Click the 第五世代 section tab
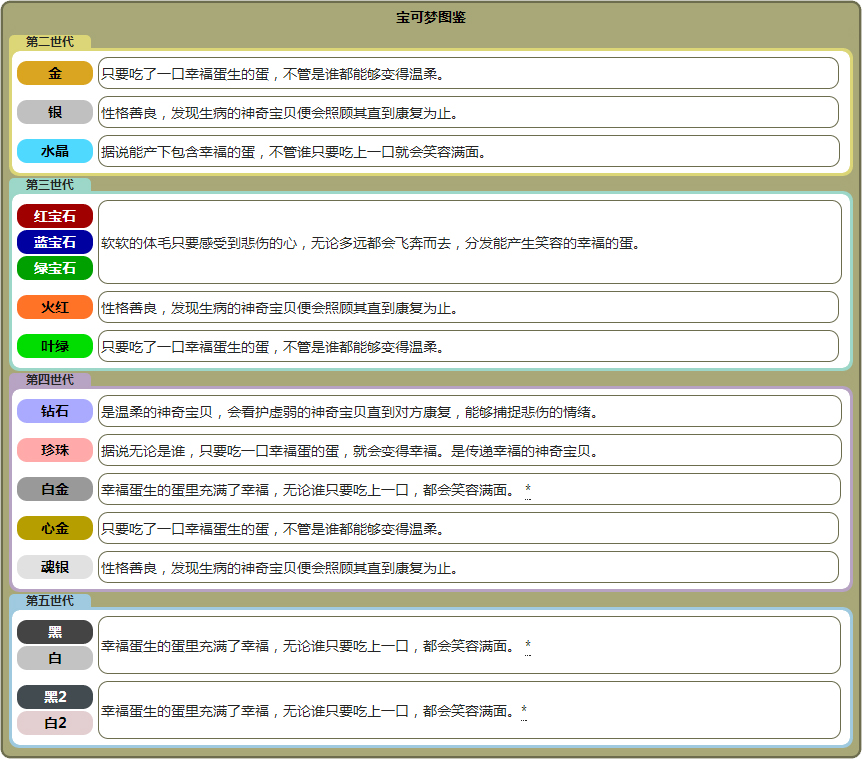 coord(50,601)
